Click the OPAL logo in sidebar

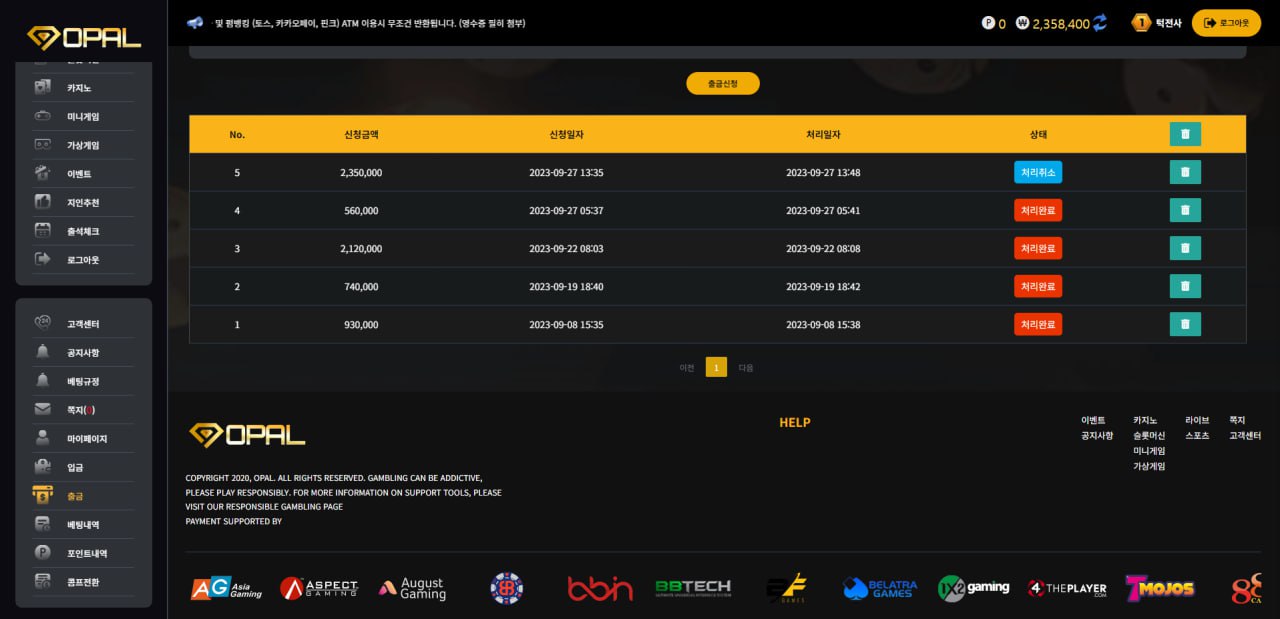click(84, 38)
